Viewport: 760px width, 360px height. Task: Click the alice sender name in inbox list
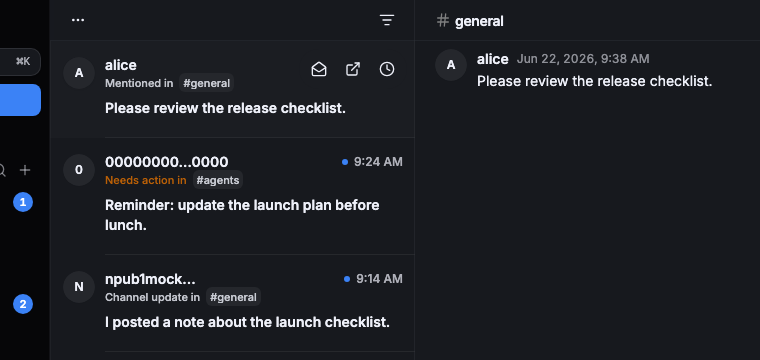(x=121, y=65)
